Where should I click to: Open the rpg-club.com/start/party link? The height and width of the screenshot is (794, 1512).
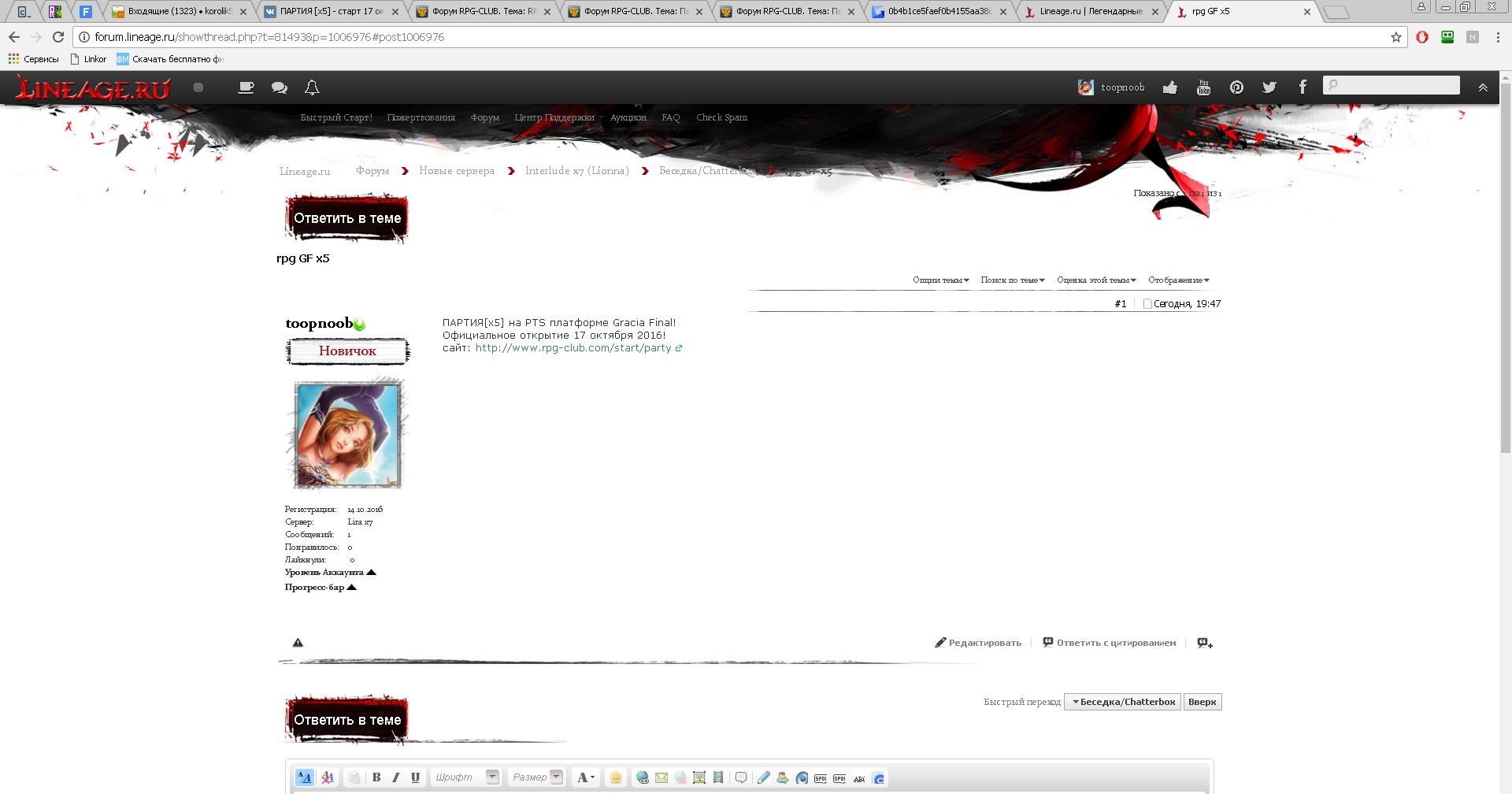point(578,348)
